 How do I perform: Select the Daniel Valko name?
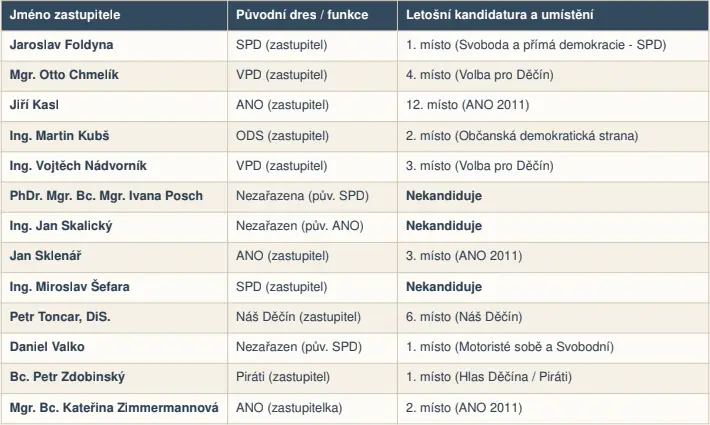click(x=47, y=347)
